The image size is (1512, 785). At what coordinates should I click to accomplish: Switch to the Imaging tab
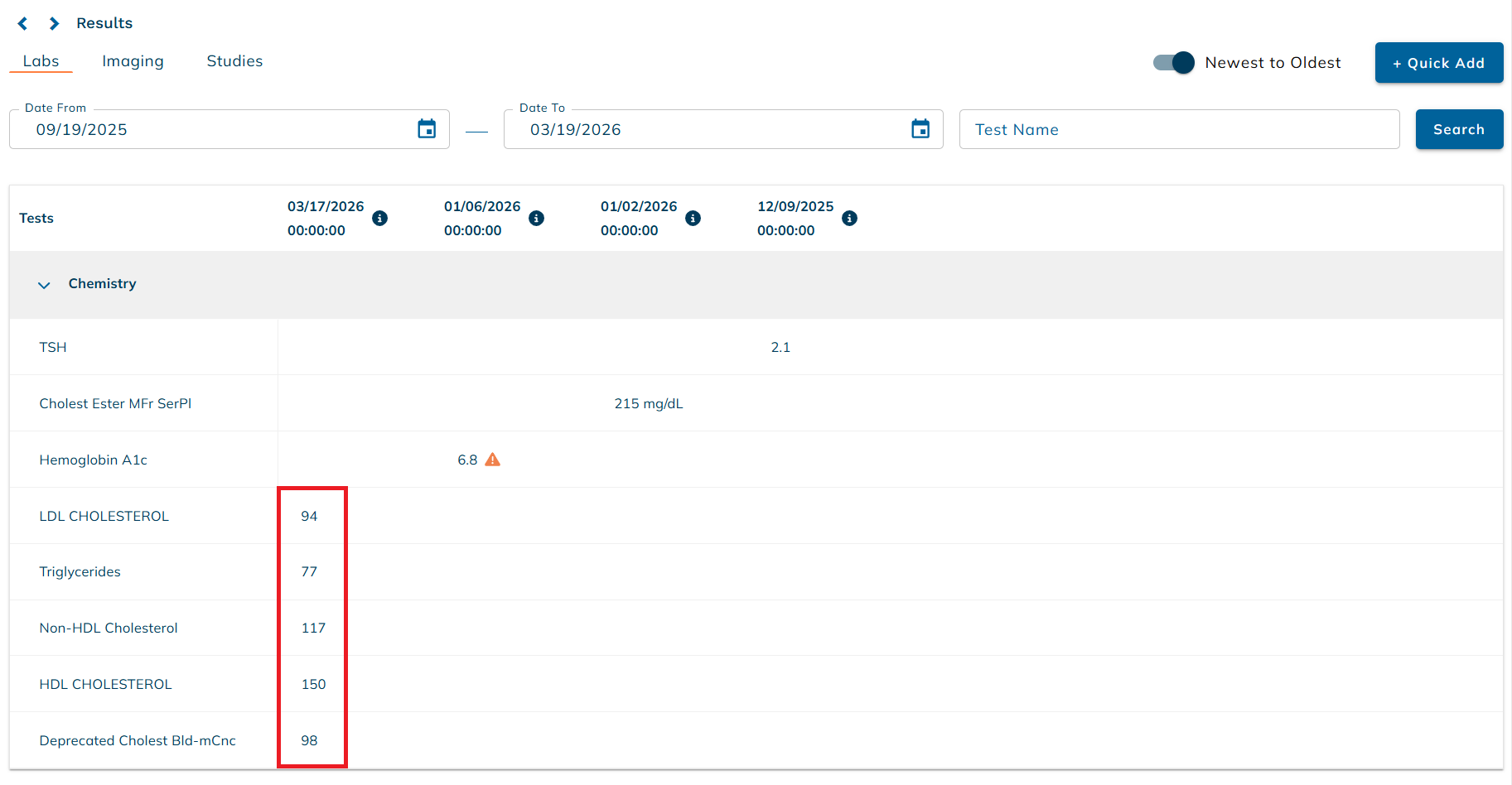coord(133,60)
